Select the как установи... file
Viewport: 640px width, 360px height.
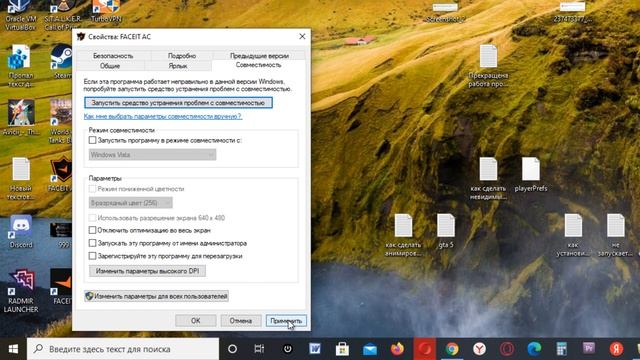573,235
